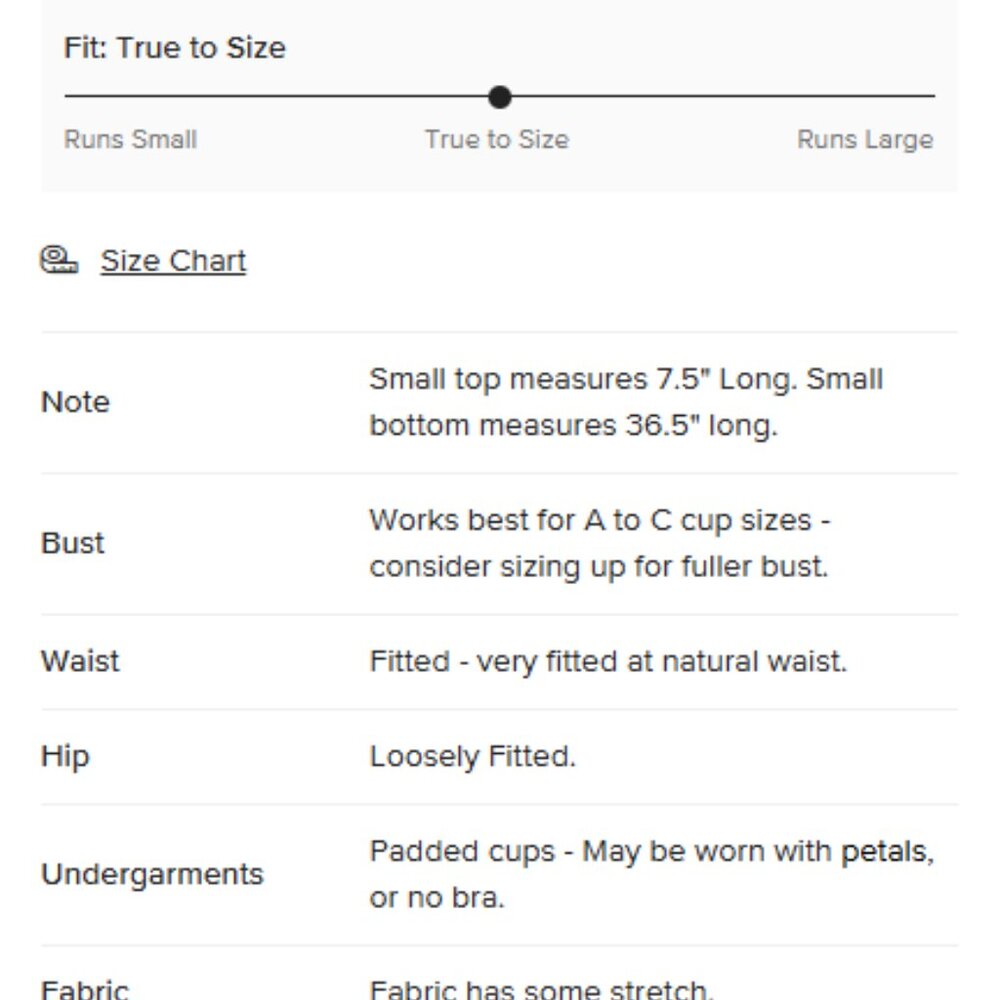Click the Small top measurement note text
Viewport: 1000px width, 1000px height.
coord(626,402)
